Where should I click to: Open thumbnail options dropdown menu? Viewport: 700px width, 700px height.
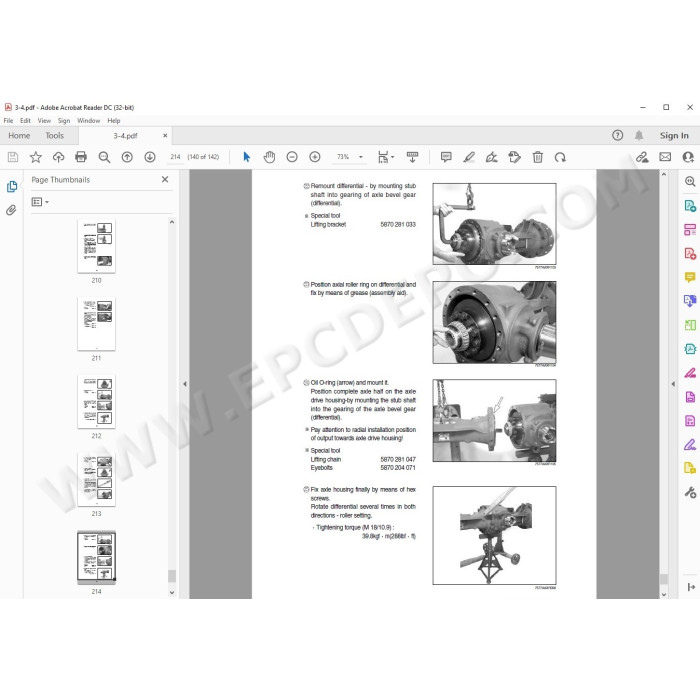(40, 202)
